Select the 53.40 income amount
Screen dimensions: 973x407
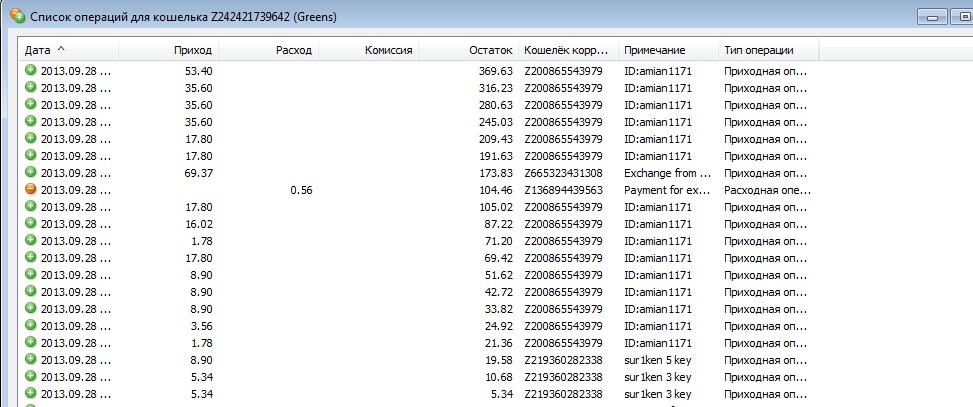199,71
